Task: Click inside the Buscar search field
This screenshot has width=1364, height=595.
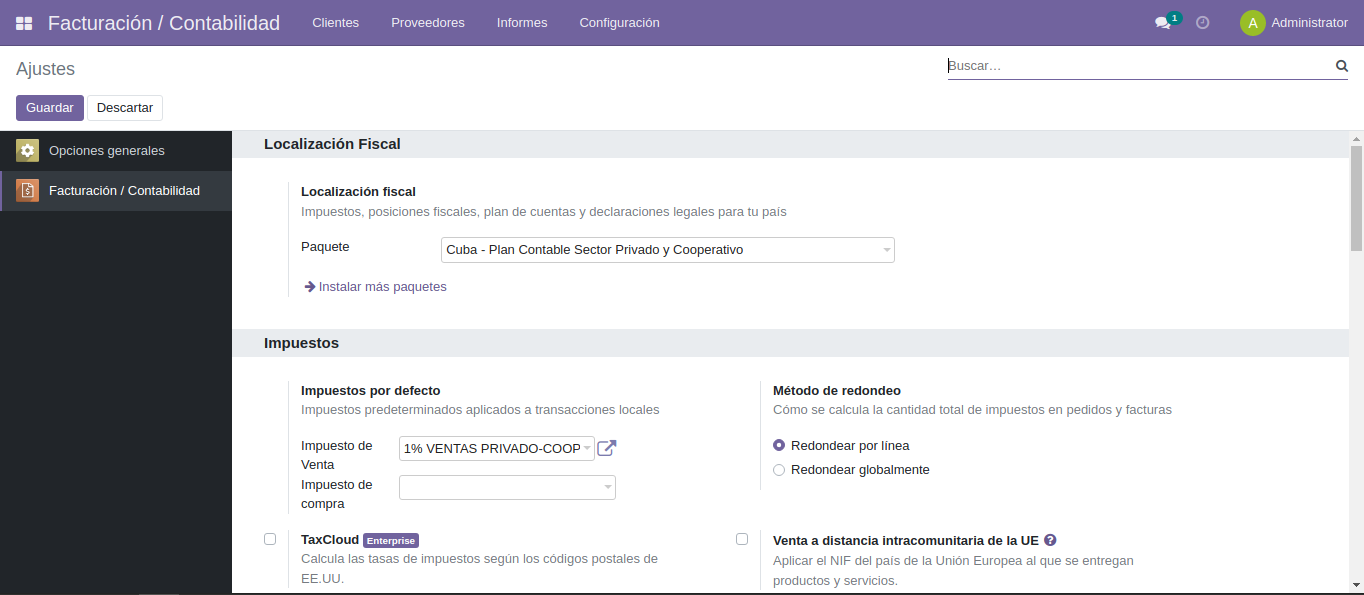Action: pos(1100,65)
